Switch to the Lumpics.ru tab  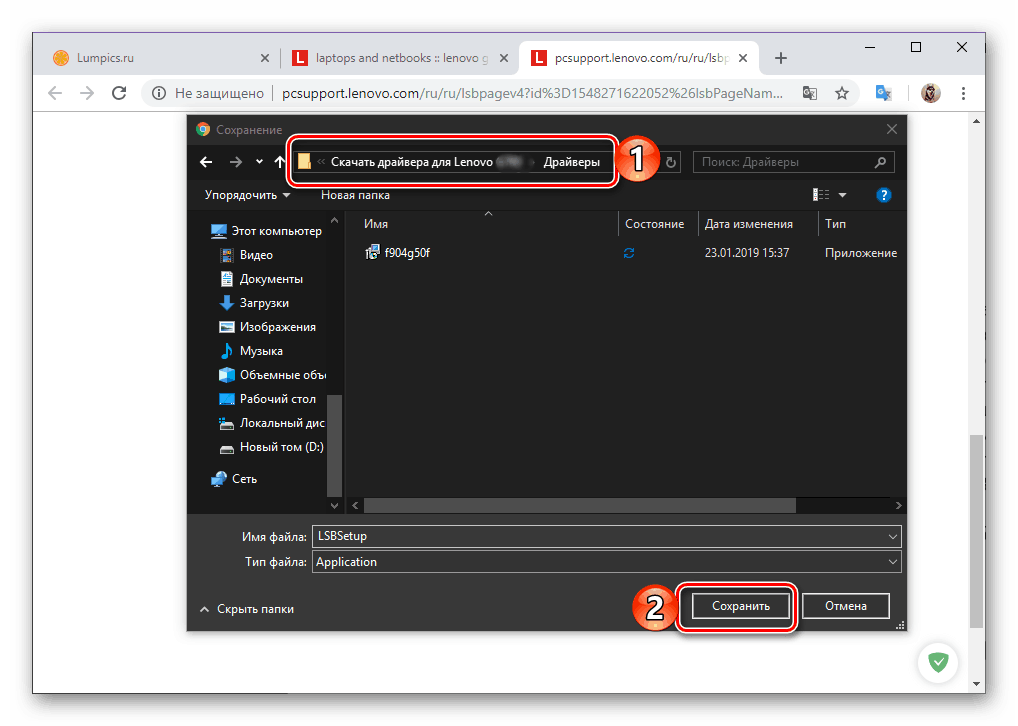pos(156,58)
